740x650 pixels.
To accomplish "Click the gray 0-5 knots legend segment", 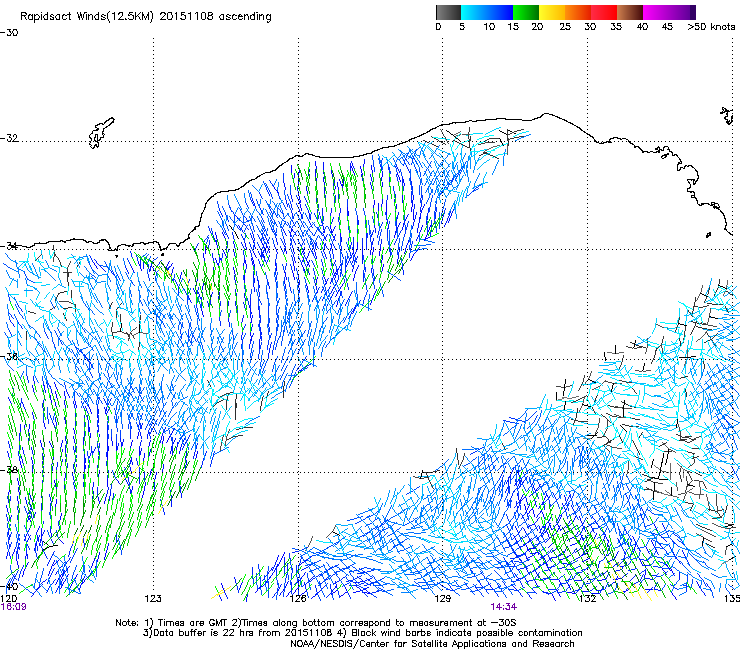I will coord(448,12).
